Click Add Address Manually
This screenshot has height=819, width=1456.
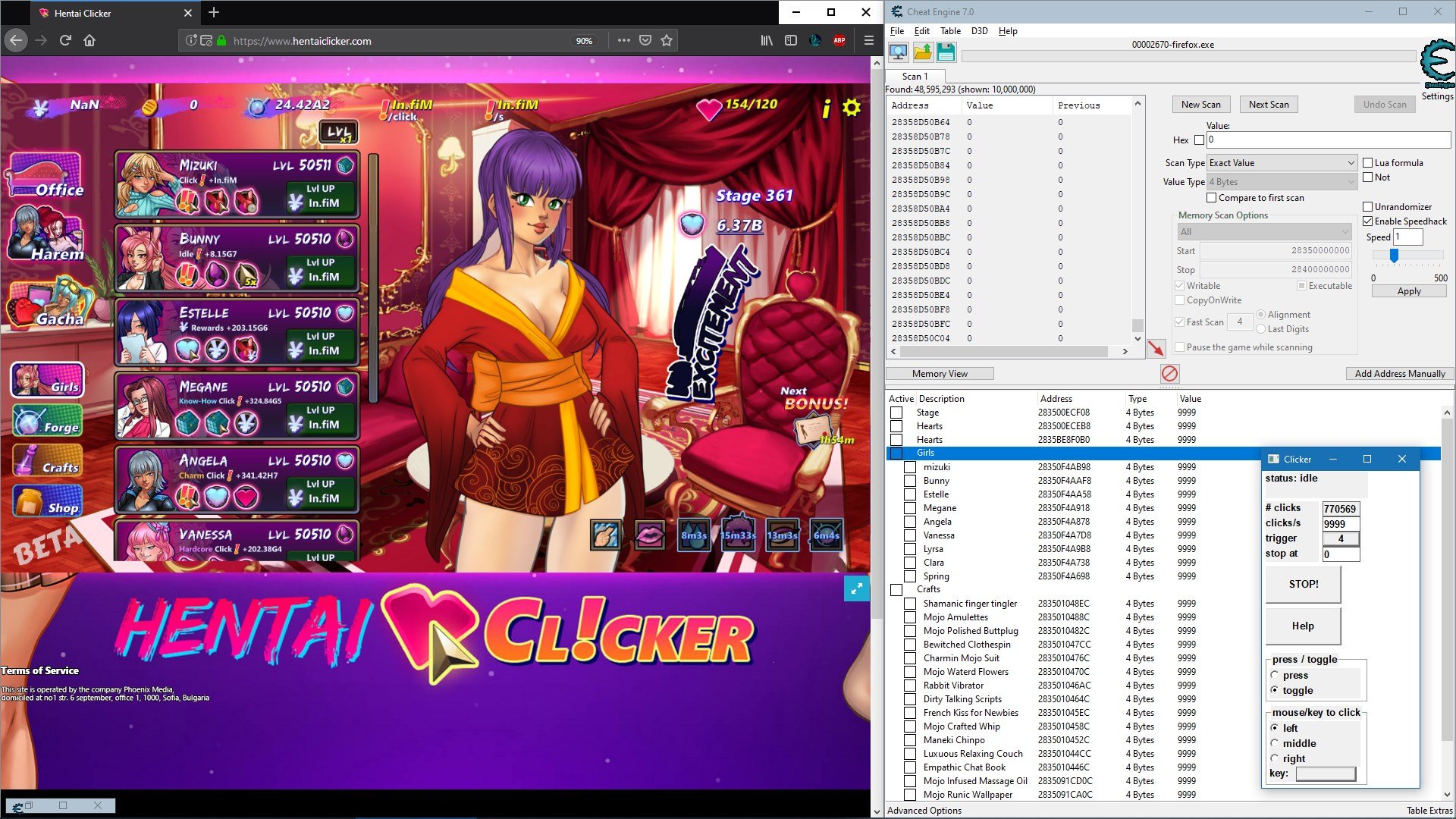coord(1400,373)
